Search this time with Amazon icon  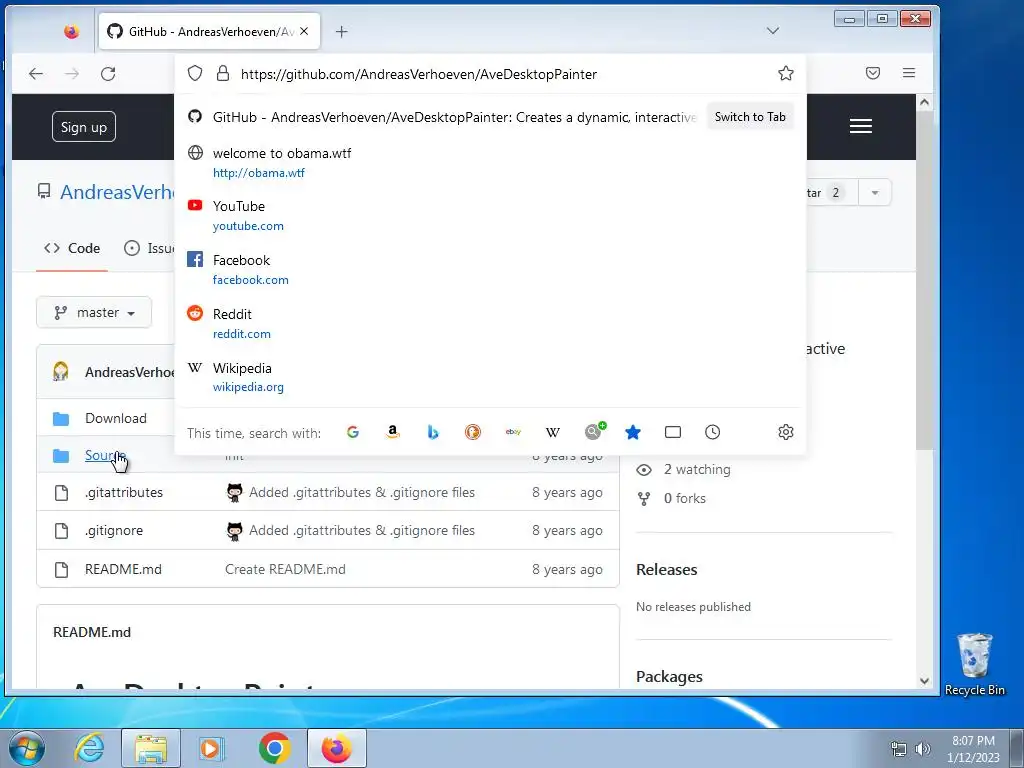pyautogui.click(x=392, y=432)
